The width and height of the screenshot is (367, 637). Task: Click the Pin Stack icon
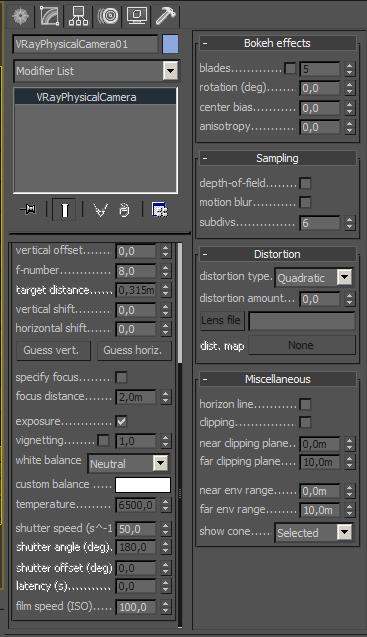(28, 210)
